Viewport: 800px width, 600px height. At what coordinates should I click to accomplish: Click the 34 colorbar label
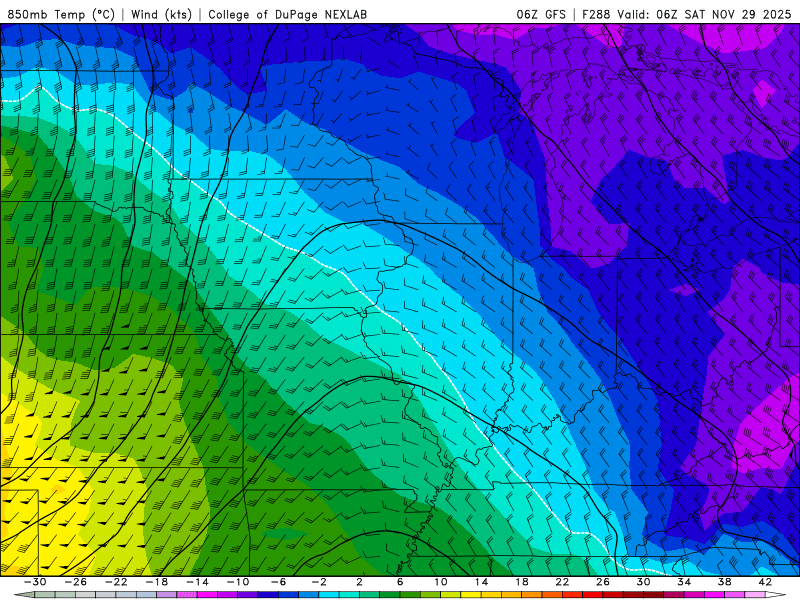[x=684, y=582]
